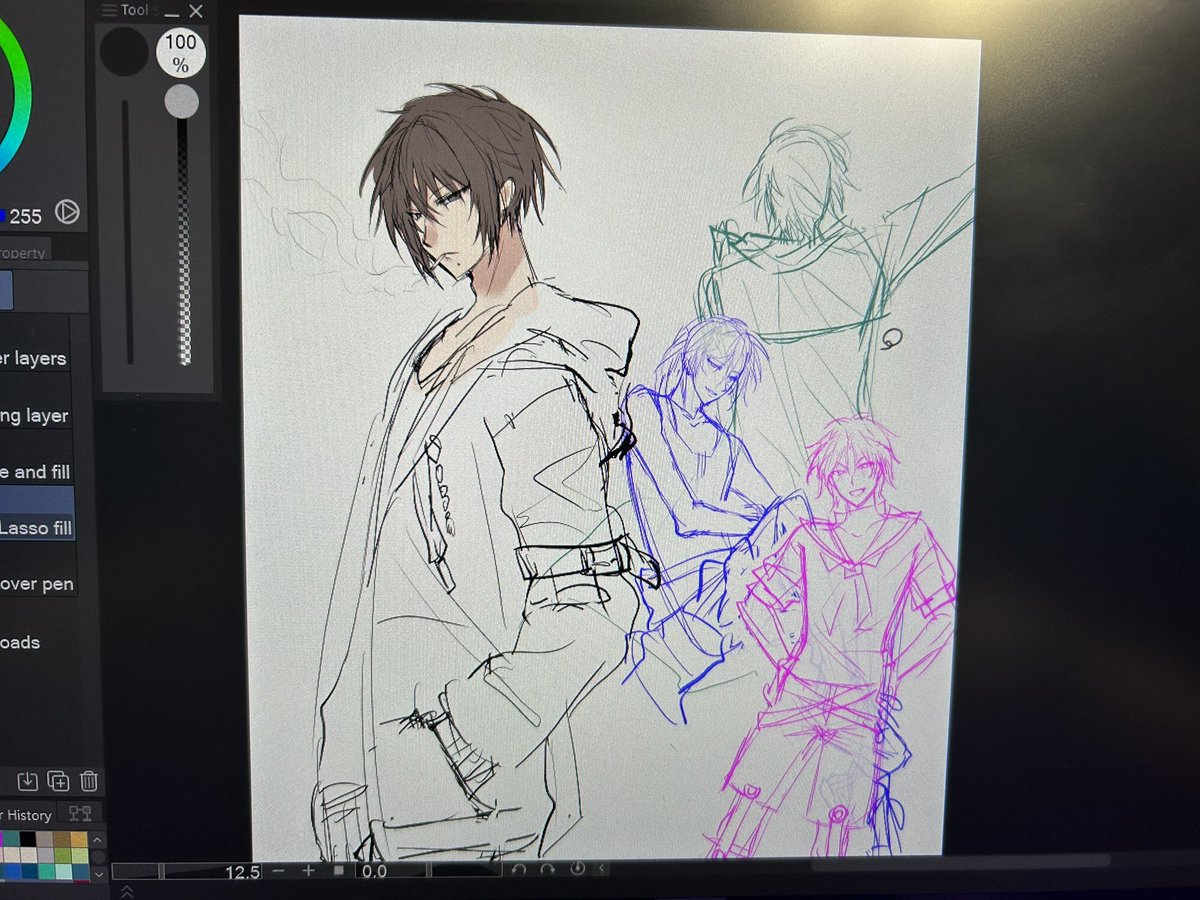Click the dark brush size preview circle
The width and height of the screenshot is (1200, 900).
point(124,51)
